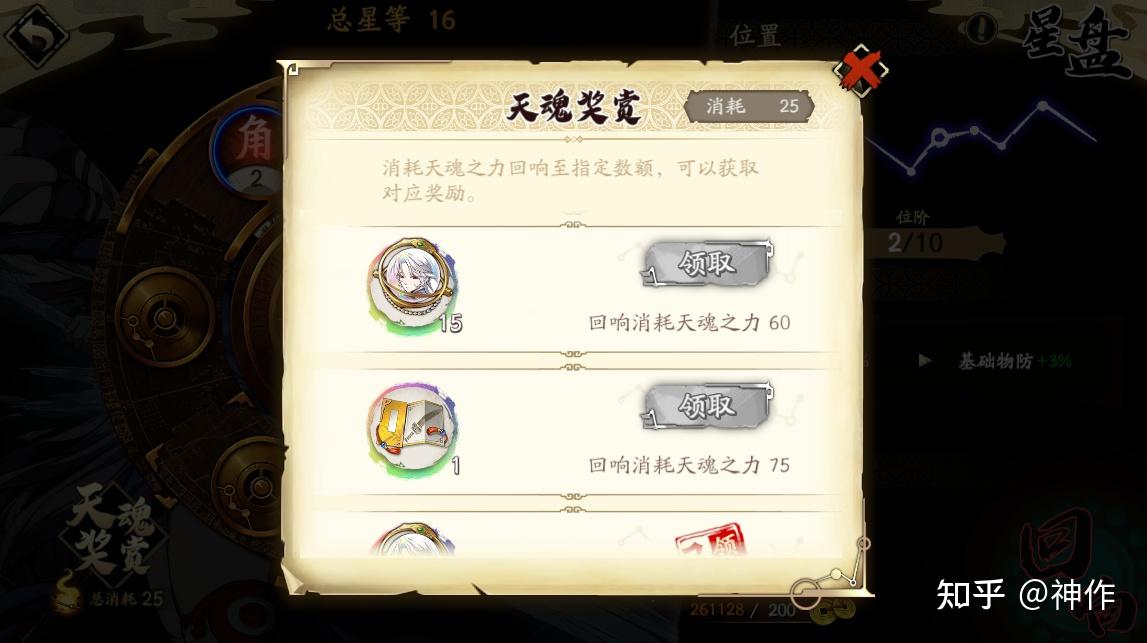This screenshot has width=1147, height=643.
Task: Tap the back arrow diamond icon
Action: tap(36, 33)
